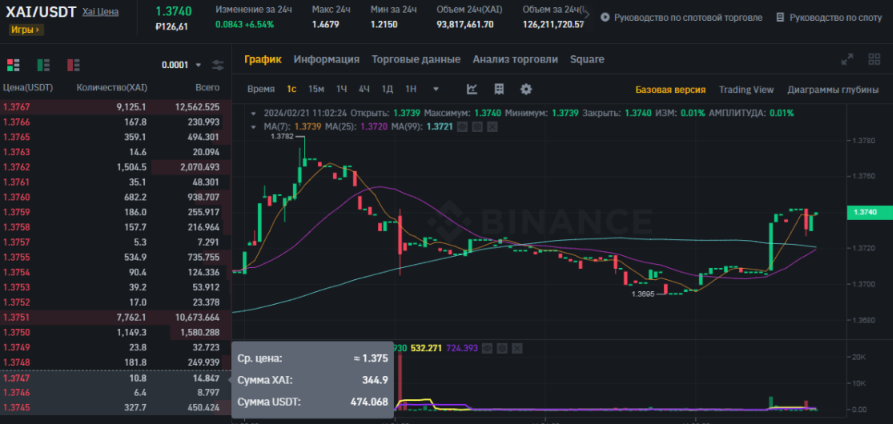Viewport: 893px width, 424px height.
Task: Click quantity 9,125.1 in order book
Action: coord(132,107)
